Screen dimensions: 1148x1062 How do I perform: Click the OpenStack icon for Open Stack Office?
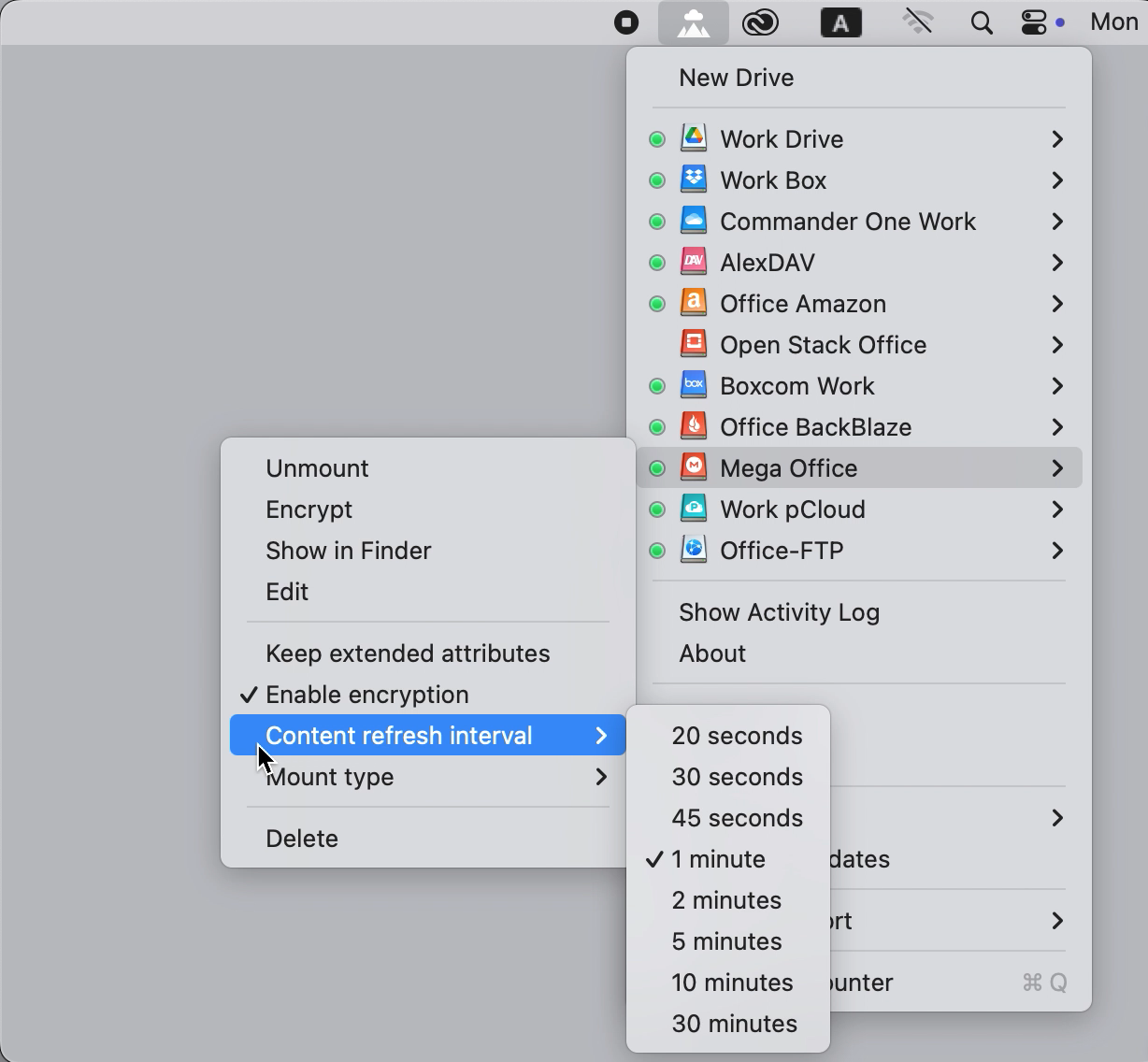pos(694,344)
